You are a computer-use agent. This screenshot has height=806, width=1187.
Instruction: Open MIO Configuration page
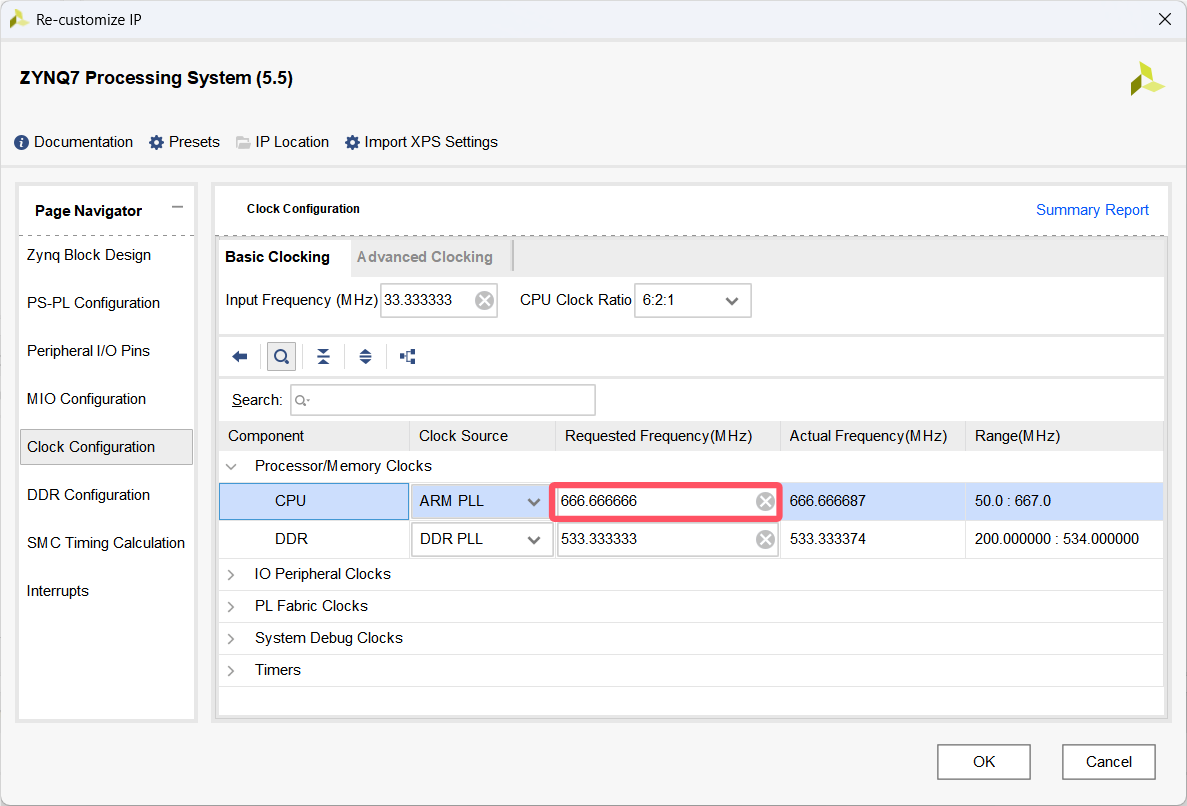click(86, 399)
